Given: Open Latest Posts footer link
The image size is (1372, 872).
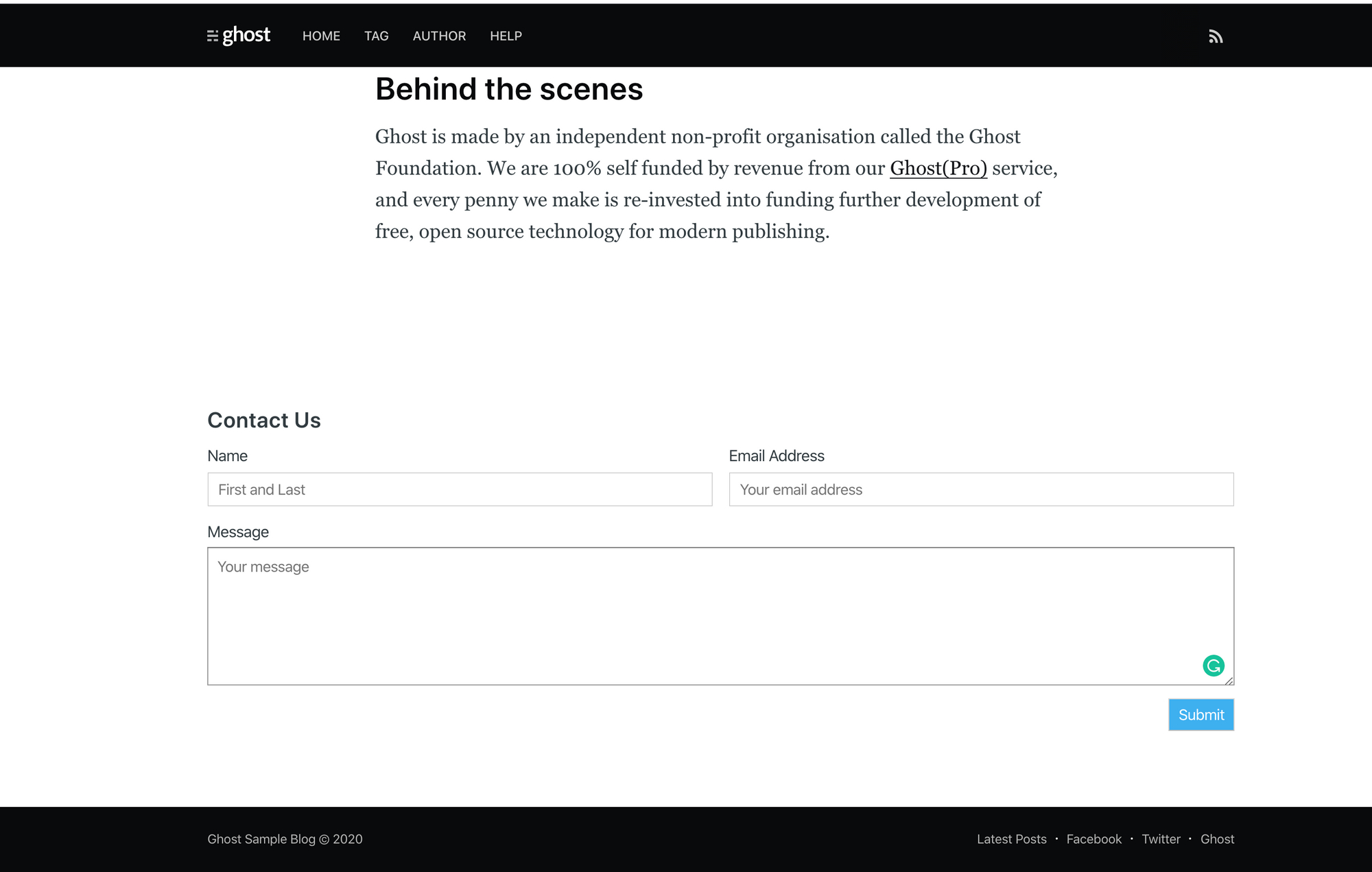Looking at the screenshot, I should coord(1011,839).
